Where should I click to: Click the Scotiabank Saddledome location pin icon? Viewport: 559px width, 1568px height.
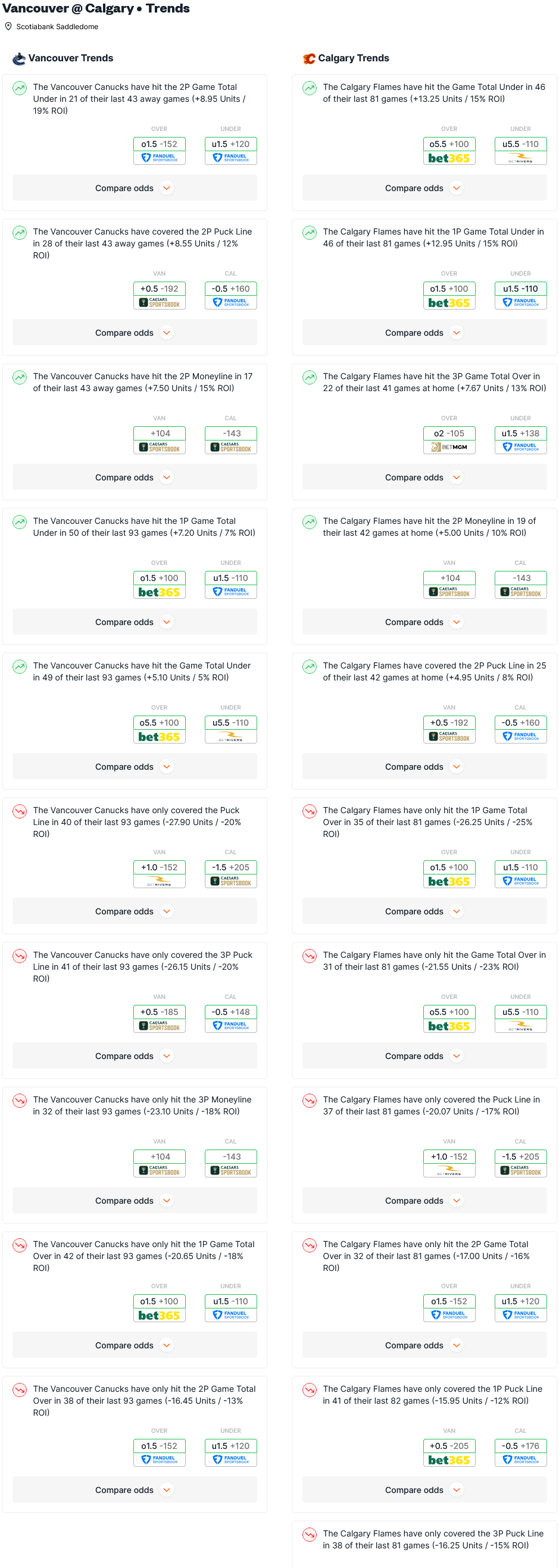coord(8,27)
